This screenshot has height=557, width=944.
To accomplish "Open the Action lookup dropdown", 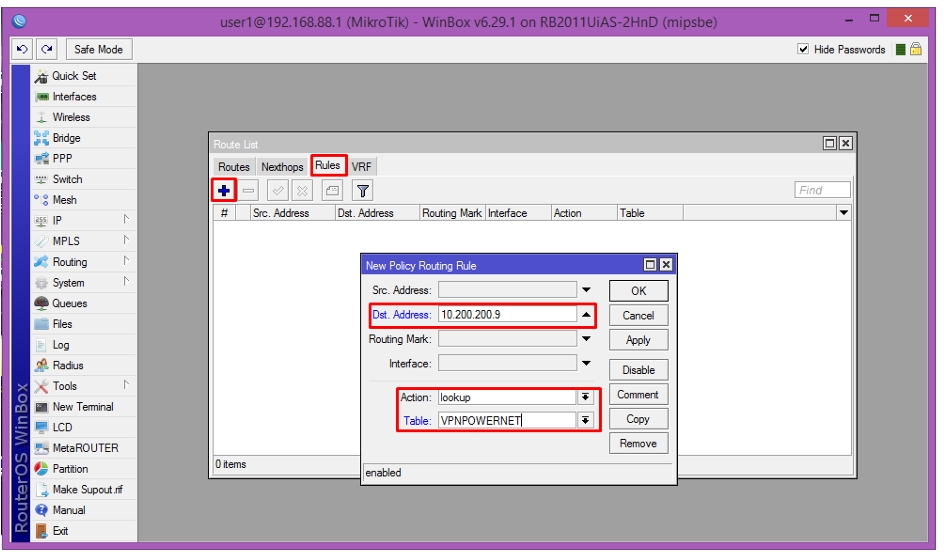I will tap(585, 397).
